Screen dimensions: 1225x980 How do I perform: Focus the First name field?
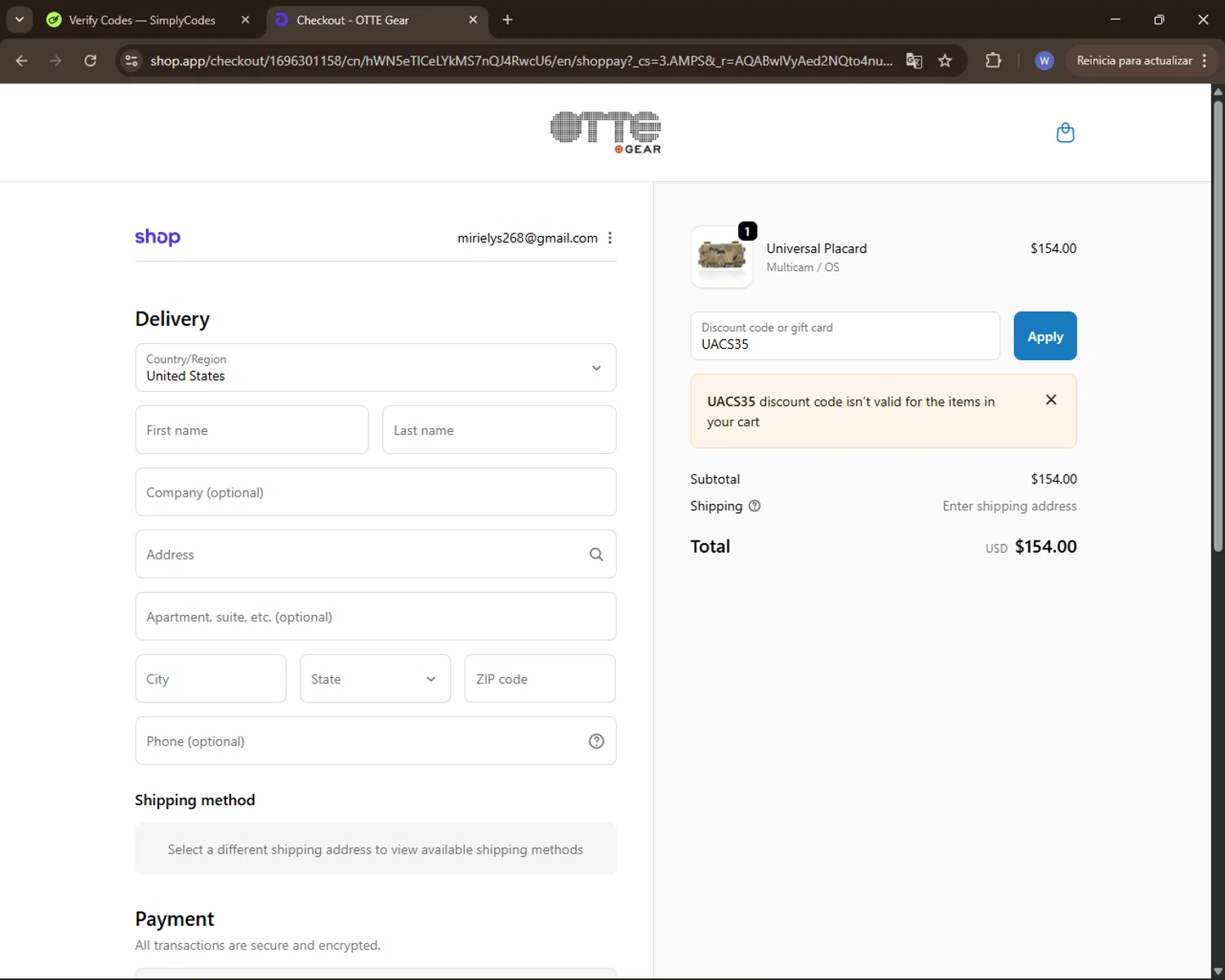252,430
